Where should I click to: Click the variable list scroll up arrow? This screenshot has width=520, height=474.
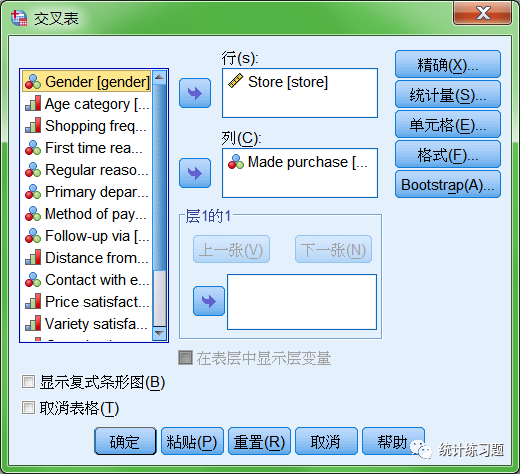159,77
